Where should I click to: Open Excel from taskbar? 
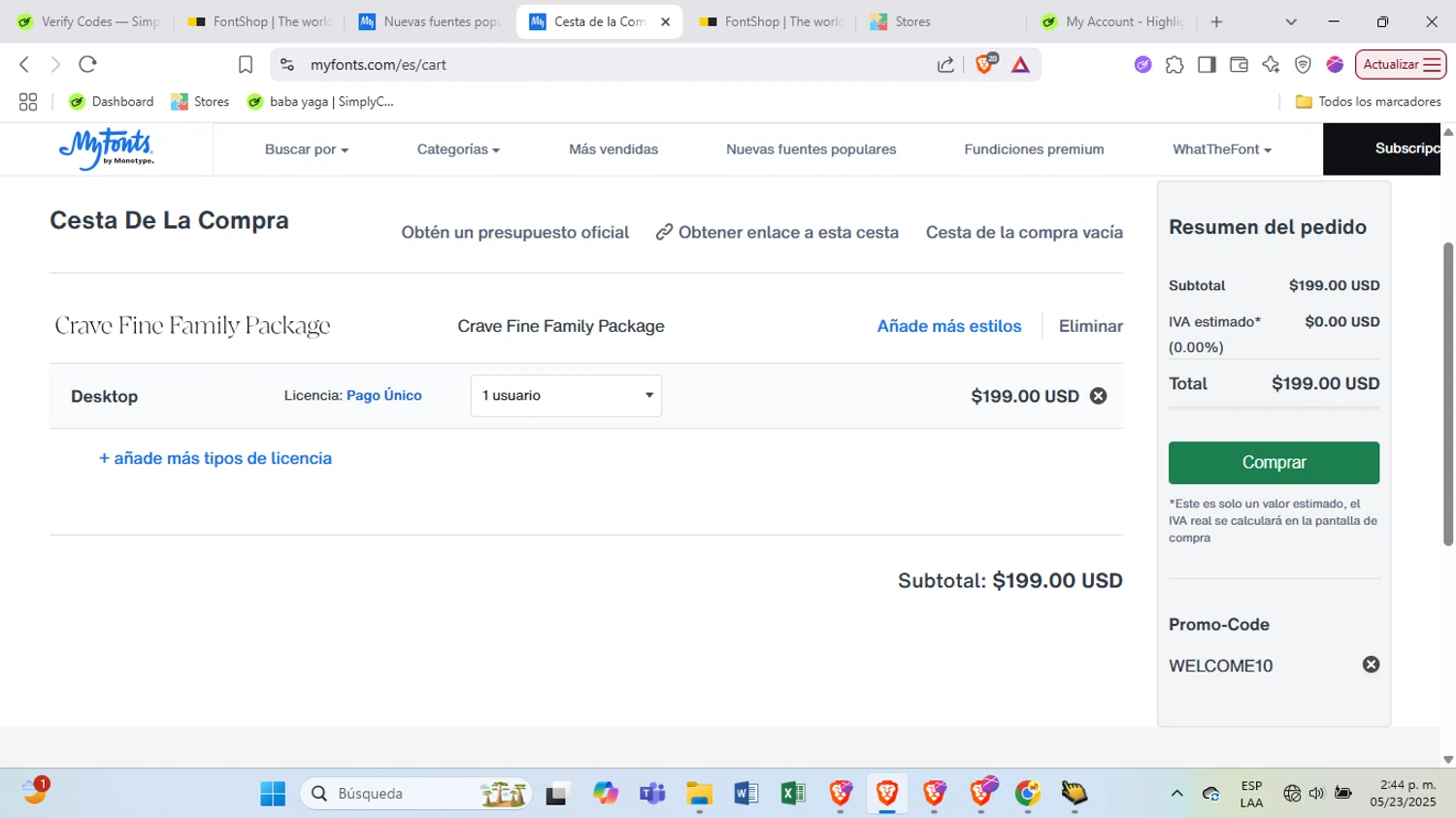793,794
